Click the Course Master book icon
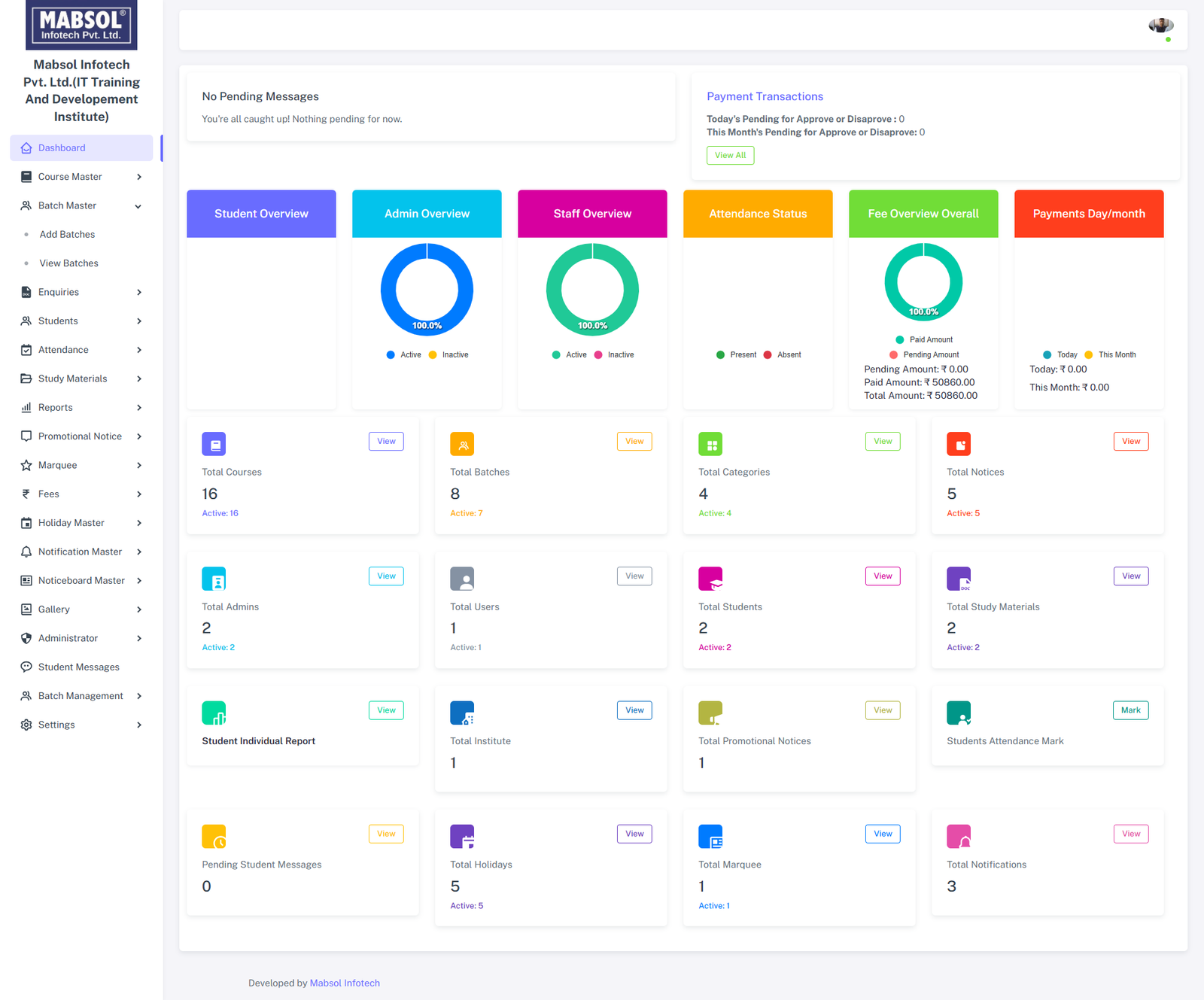This screenshot has width=1204, height=1000. click(25, 176)
